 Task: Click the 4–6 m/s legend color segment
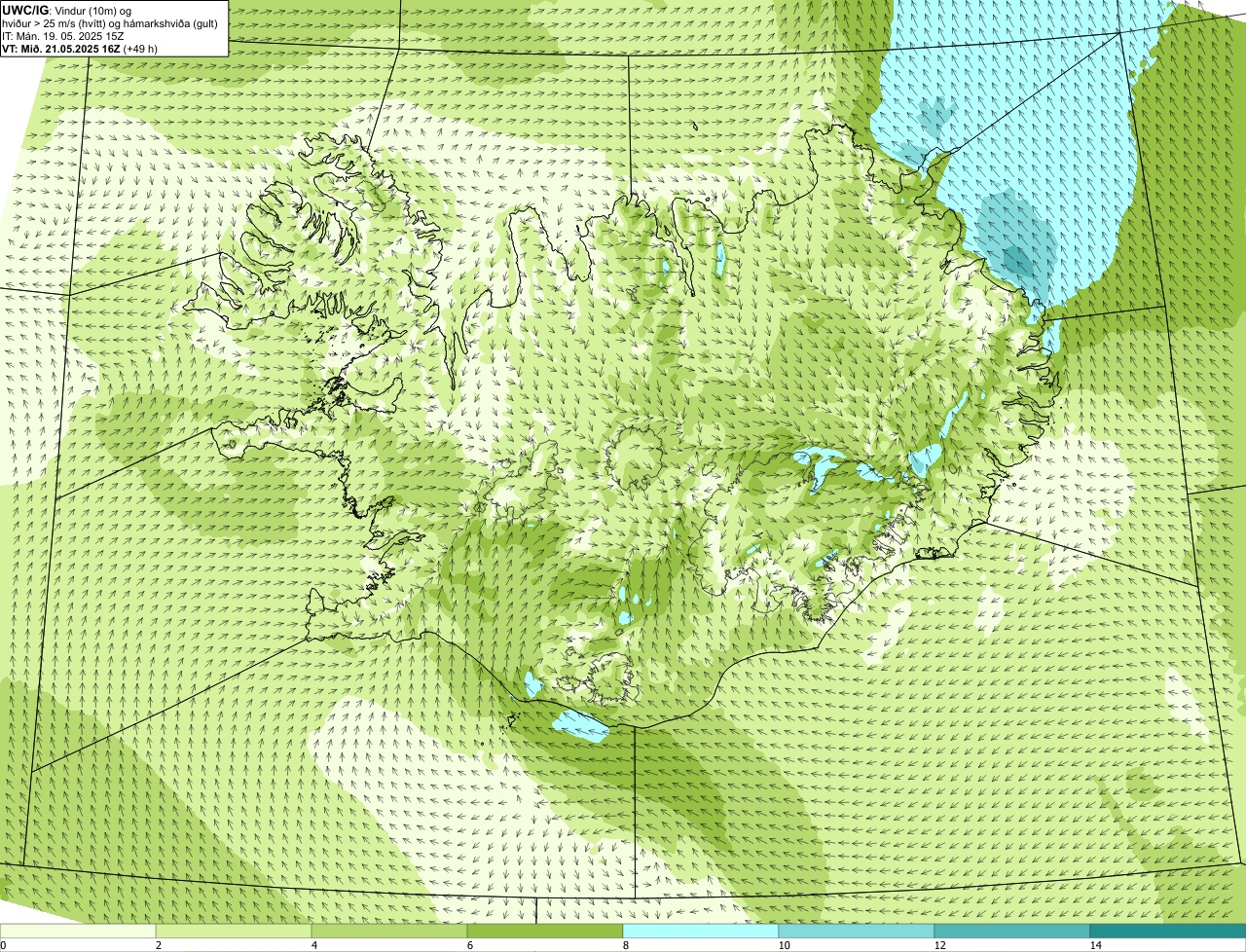point(389,931)
